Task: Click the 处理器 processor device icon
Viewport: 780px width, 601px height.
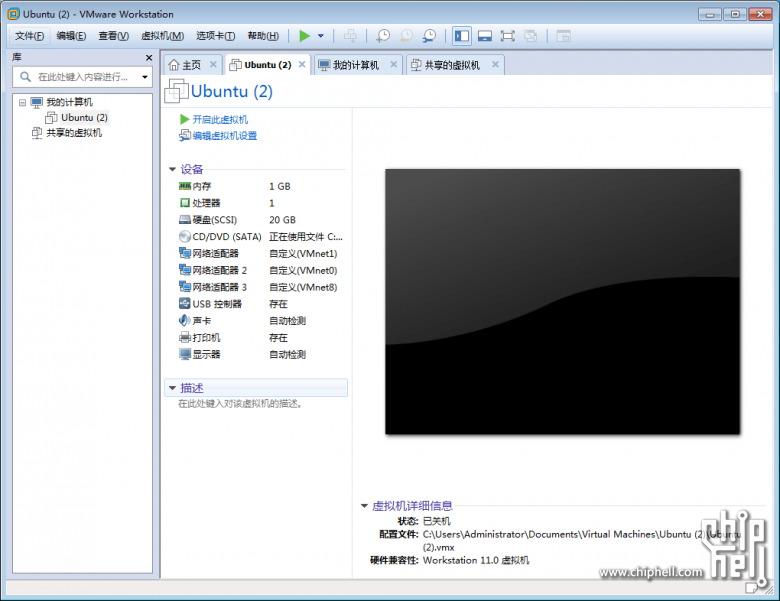Action: (x=185, y=203)
